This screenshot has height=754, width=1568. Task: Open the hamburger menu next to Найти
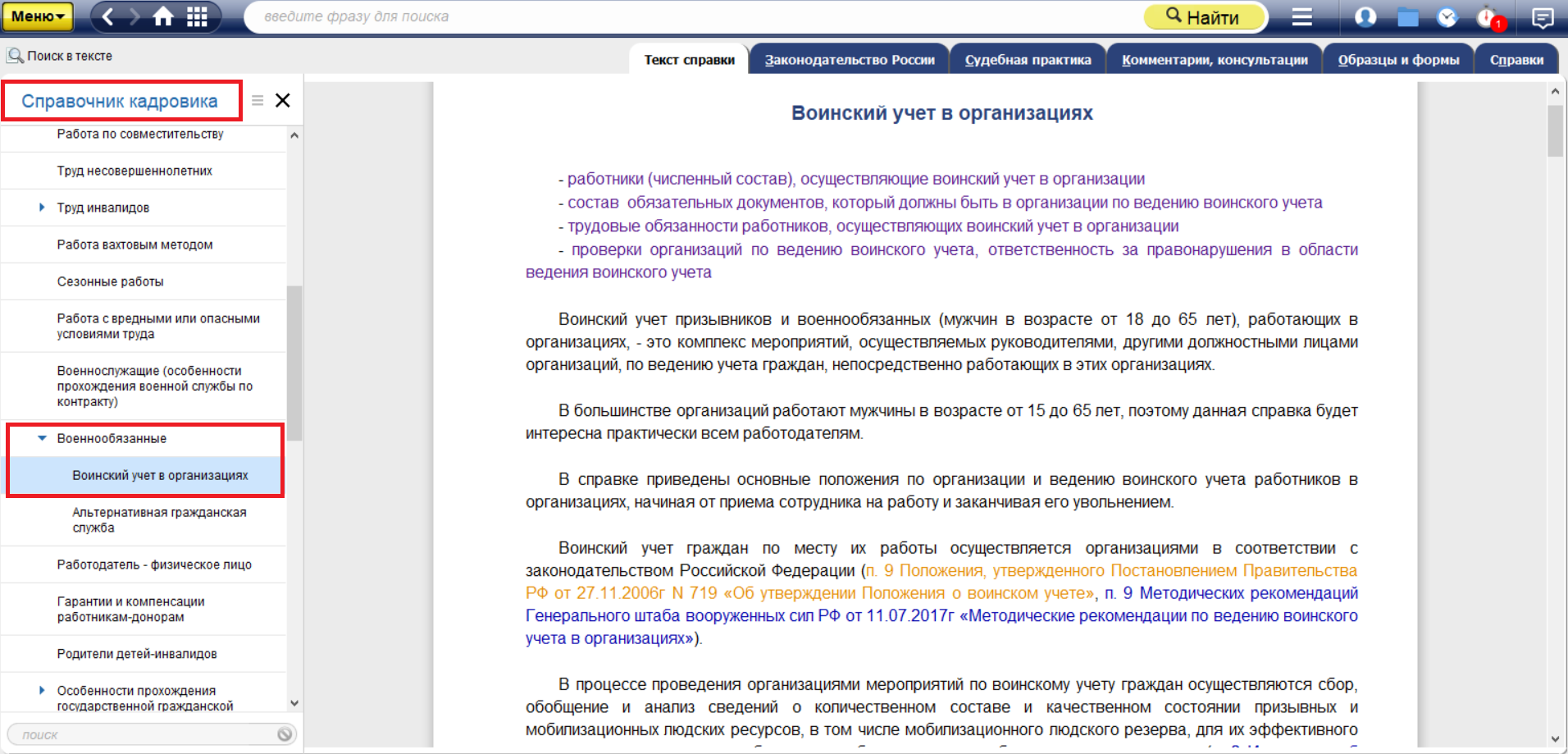pyautogui.click(x=1302, y=16)
